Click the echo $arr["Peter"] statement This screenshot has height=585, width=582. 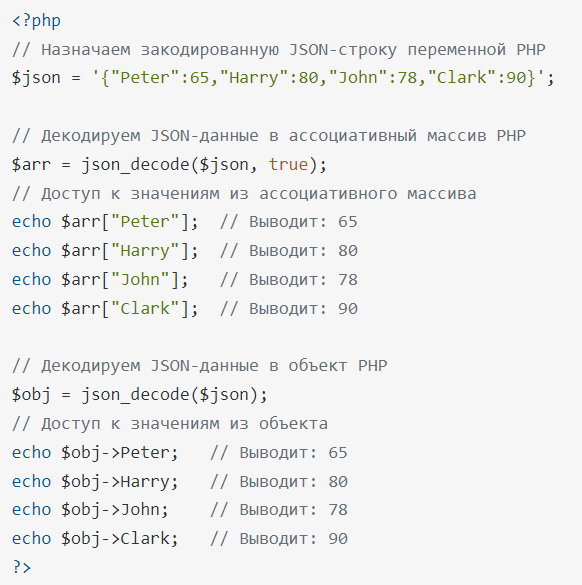click(x=105, y=222)
